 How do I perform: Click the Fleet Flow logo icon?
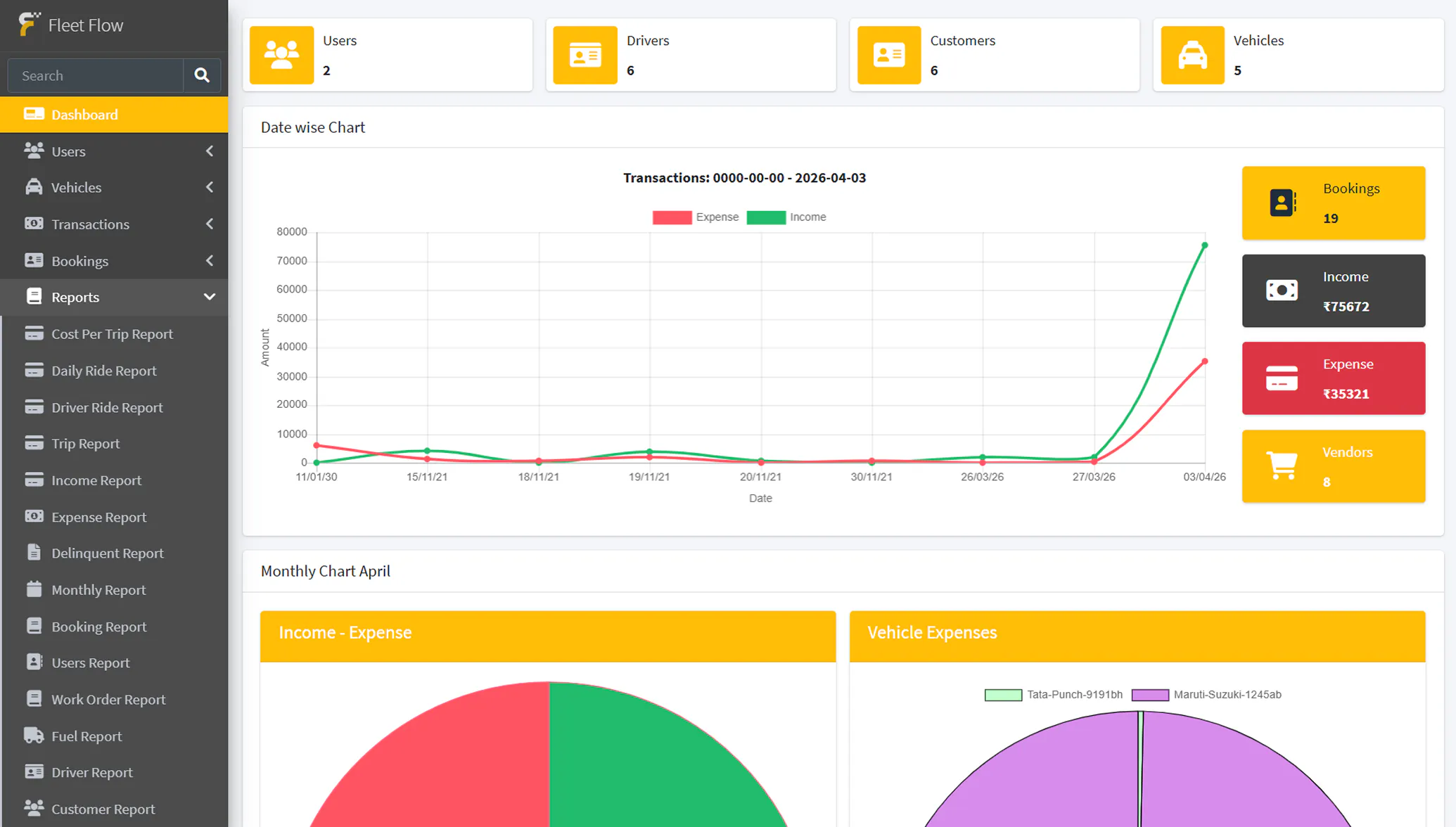click(29, 25)
